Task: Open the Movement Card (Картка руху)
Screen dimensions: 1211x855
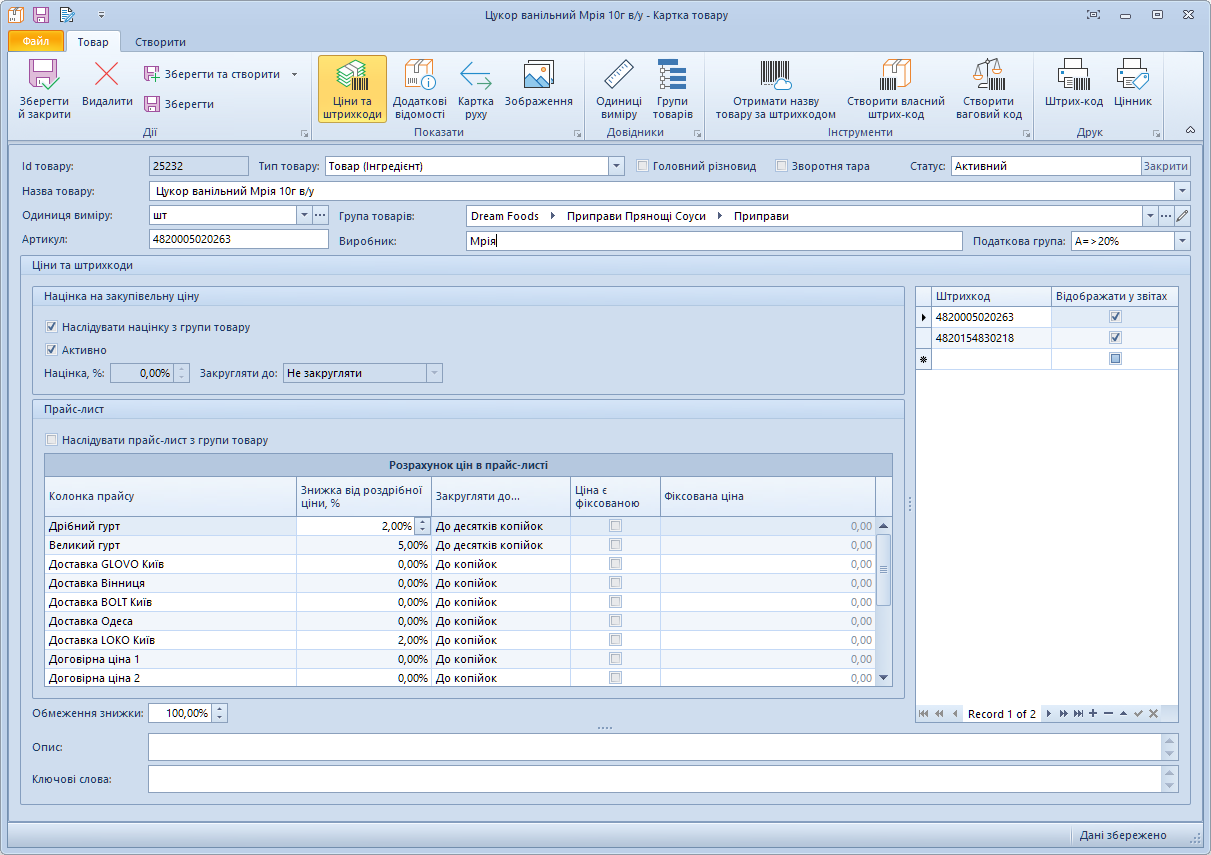Action: pos(475,89)
